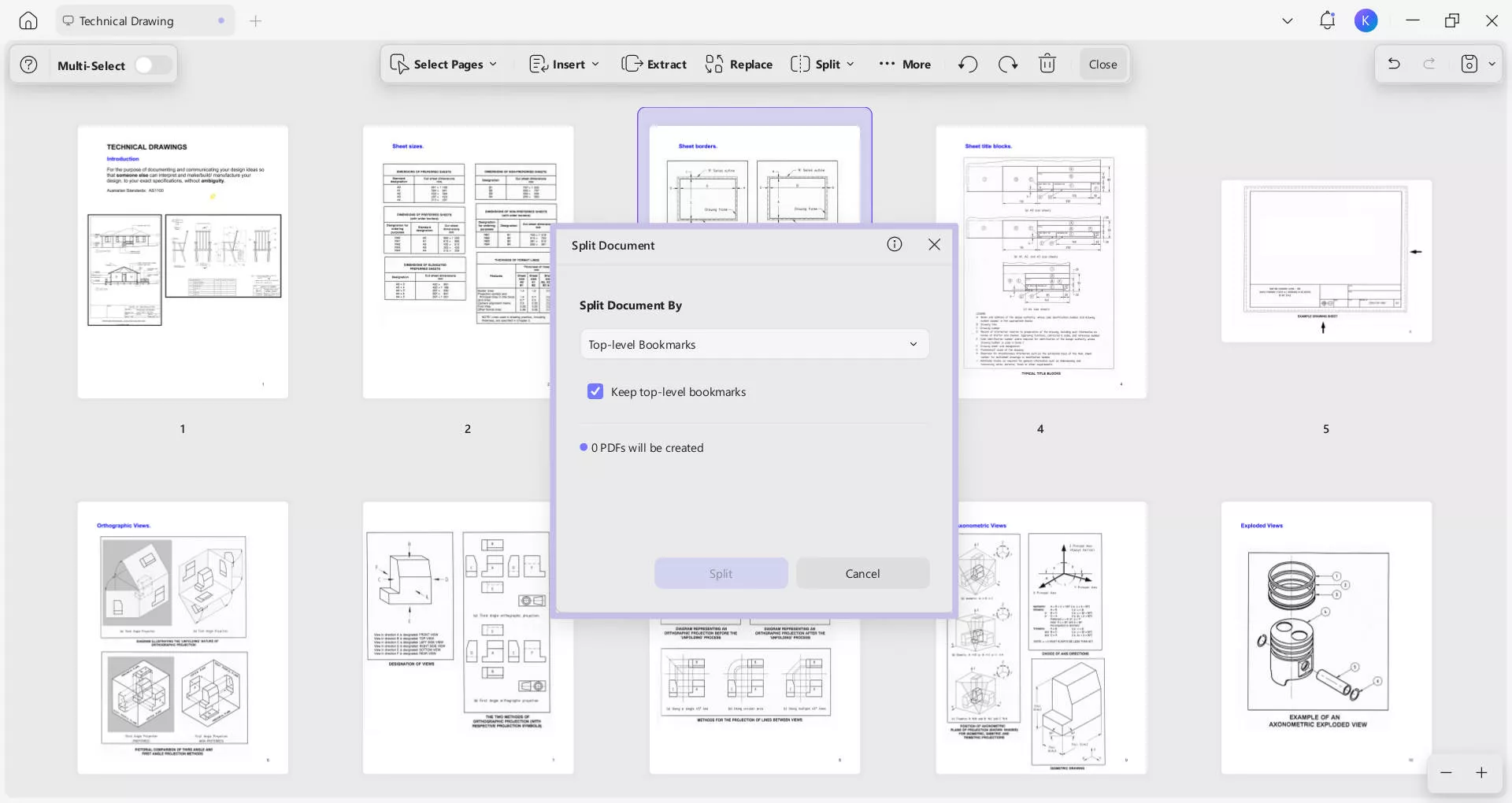This screenshot has width=1512, height=803.
Task: Zoom in thumbnails with plus button
Action: (1481, 773)
